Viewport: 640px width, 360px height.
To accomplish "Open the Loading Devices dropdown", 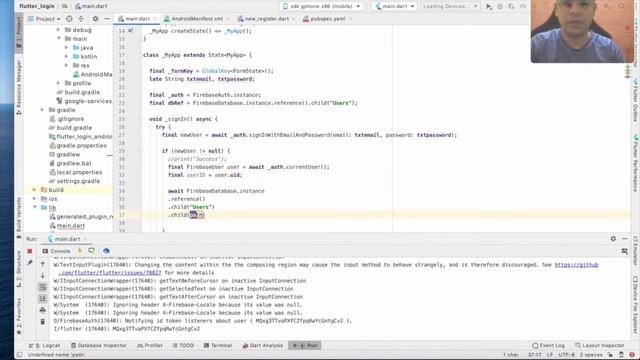I will [449, 7].
